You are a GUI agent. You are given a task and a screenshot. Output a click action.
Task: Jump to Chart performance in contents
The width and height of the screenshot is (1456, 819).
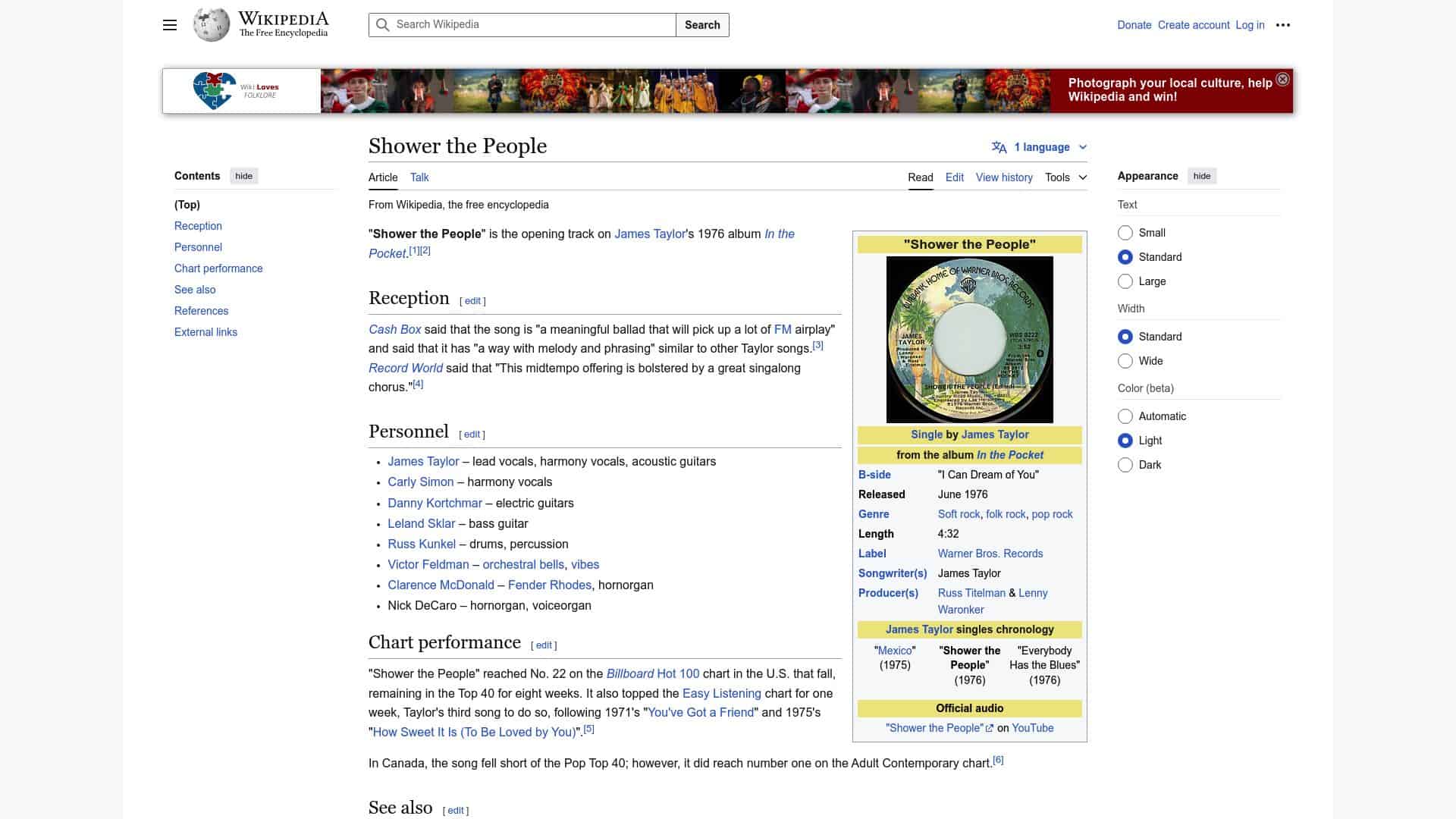(218, 268)
